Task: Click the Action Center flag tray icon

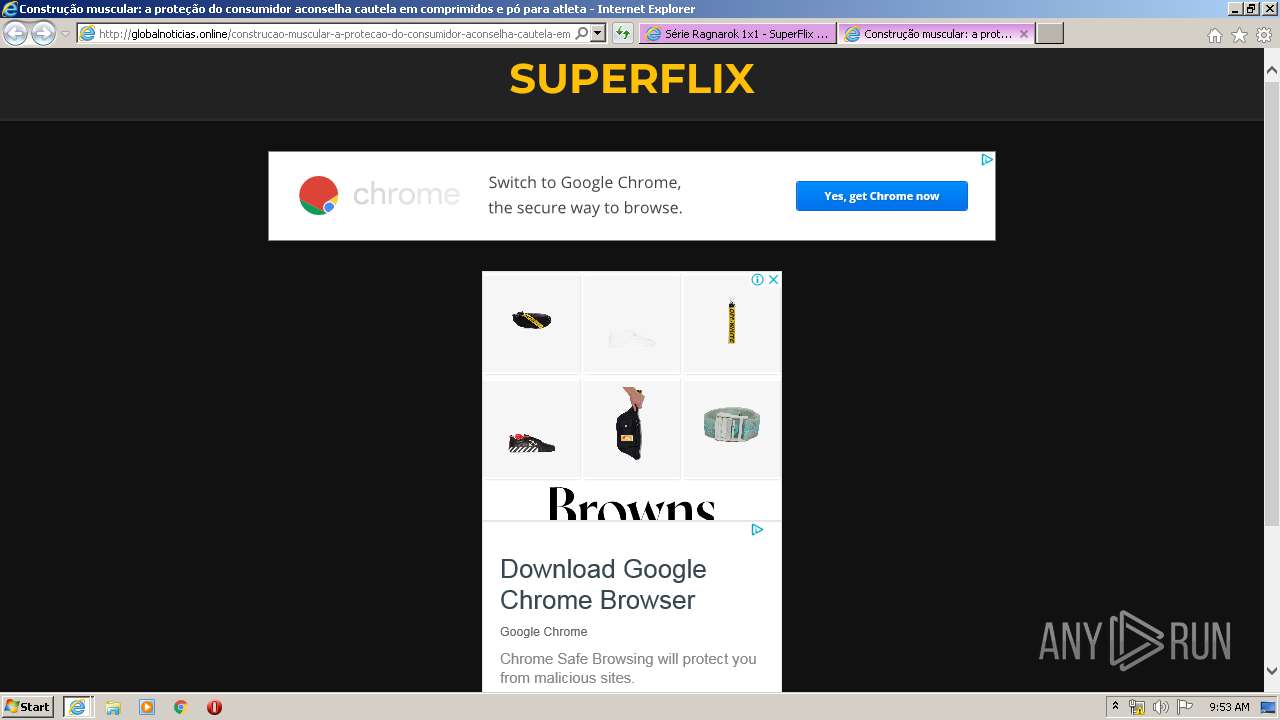Action: pyautogui.click(x=1185, y=707)
